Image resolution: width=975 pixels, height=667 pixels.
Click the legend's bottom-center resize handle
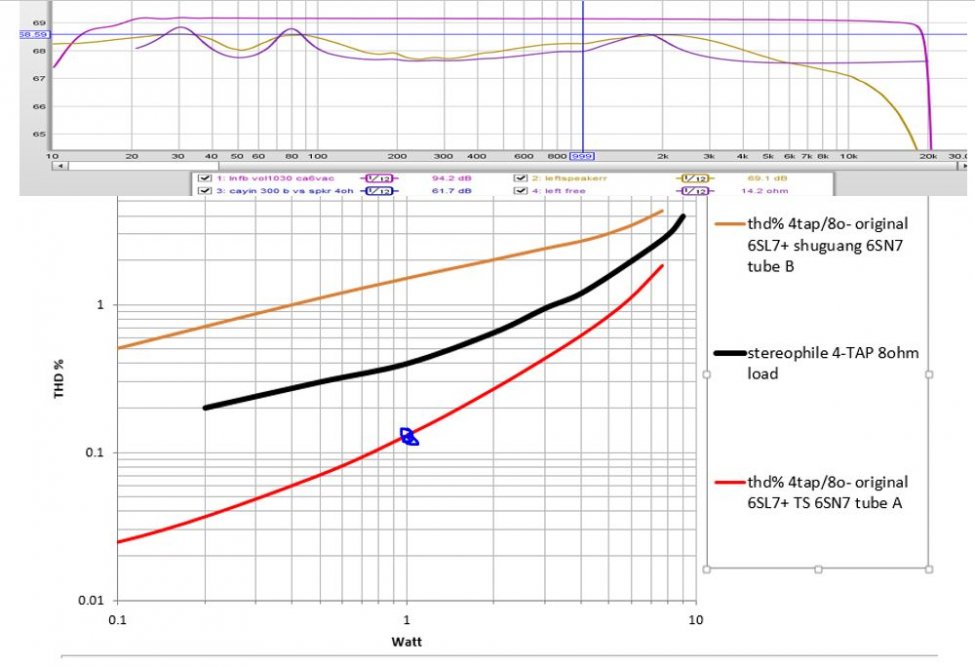click(818, 569)
